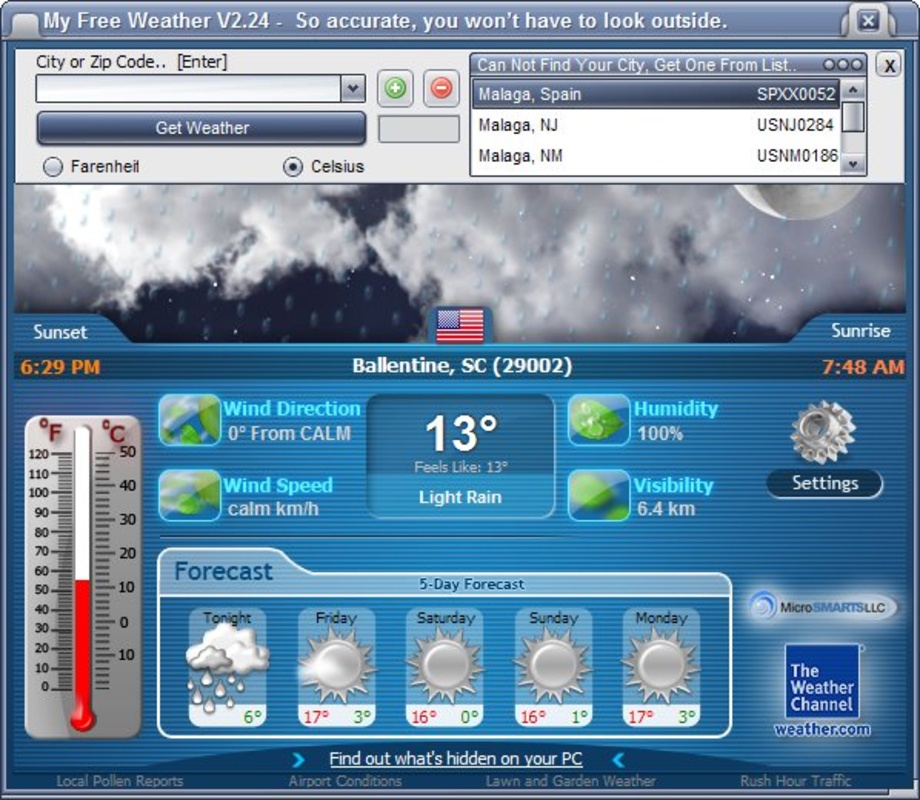Select the Farenheit radio button
This screenshot has width=920, height=800.
pos(53,167)
